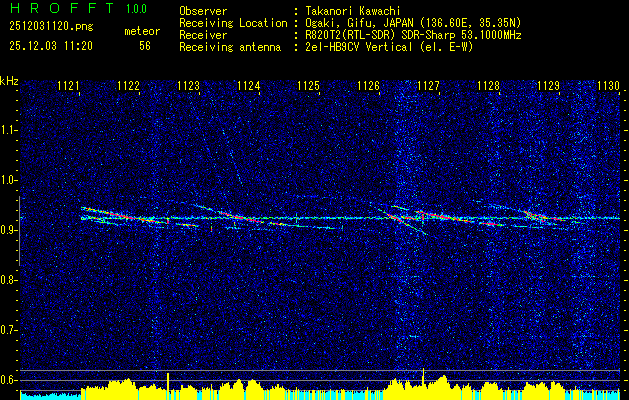Click the time marker 1126
629x400 pixels.
(x=369, y=86)
